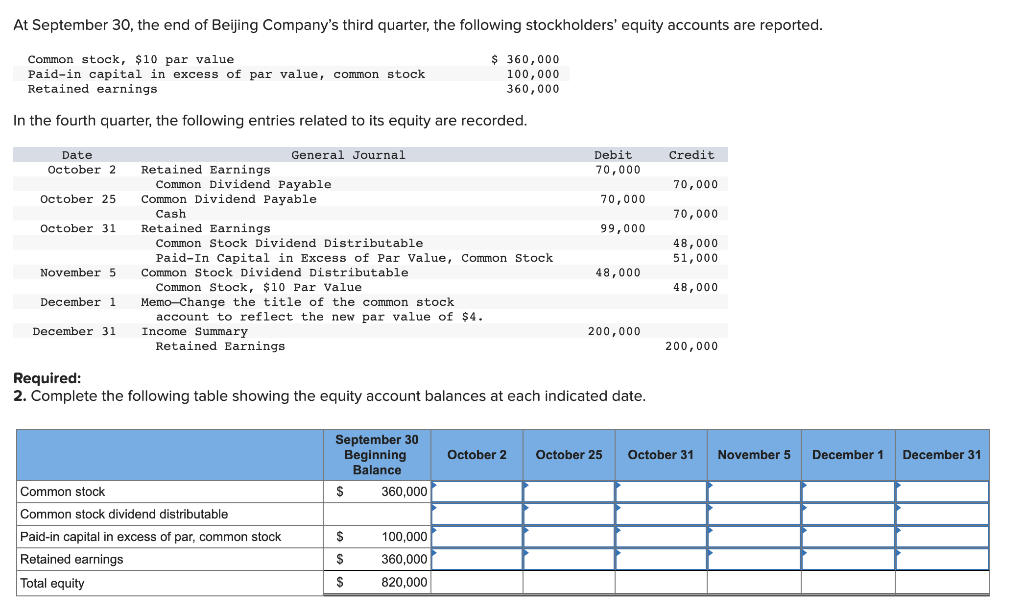The height and width of the screenshot is (616, 1024).
Task: Activate Paid-in capital cell for October 25
Action: click(x=569, y=537)
